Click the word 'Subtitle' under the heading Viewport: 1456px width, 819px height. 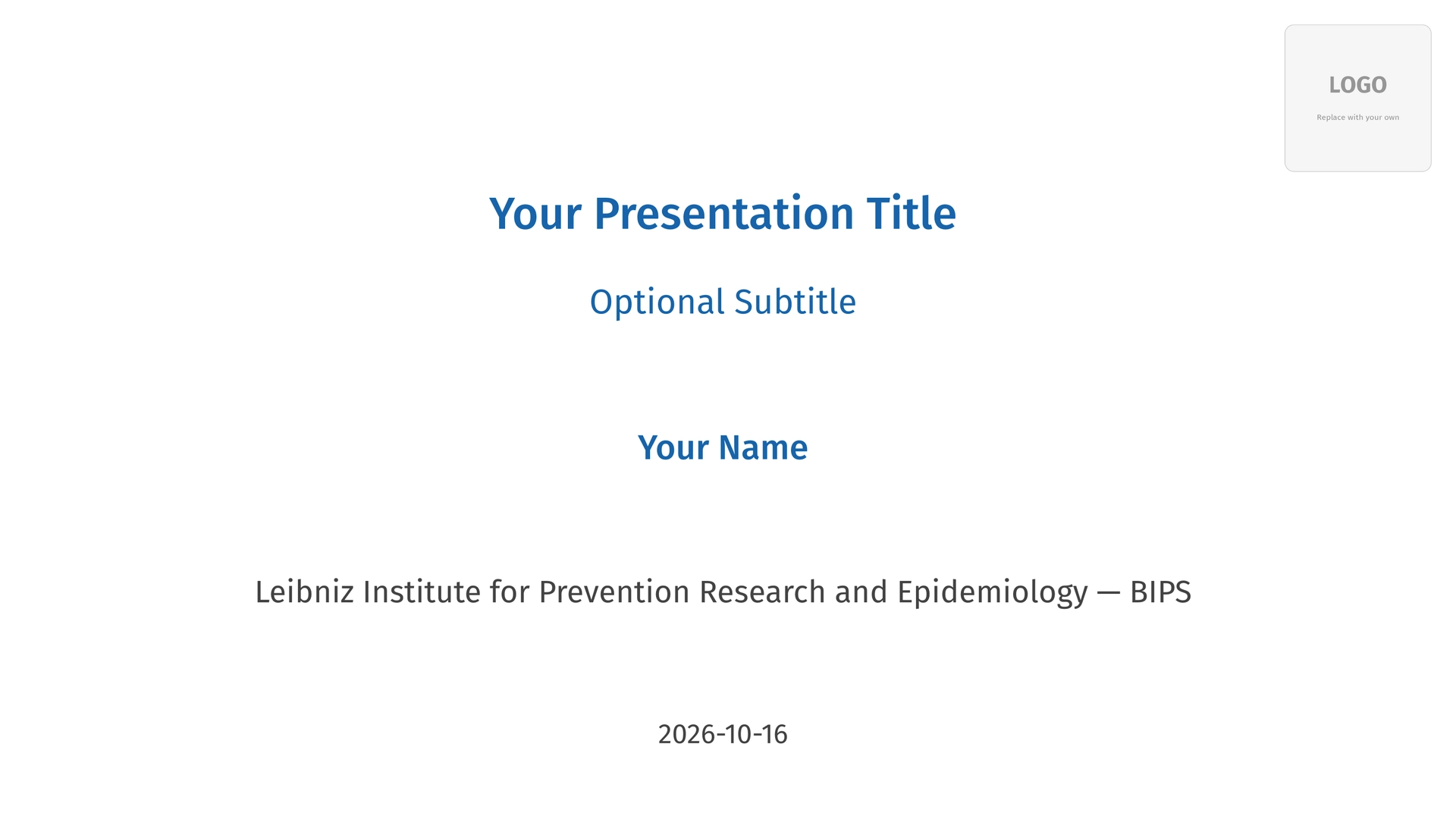coord(795,302)
